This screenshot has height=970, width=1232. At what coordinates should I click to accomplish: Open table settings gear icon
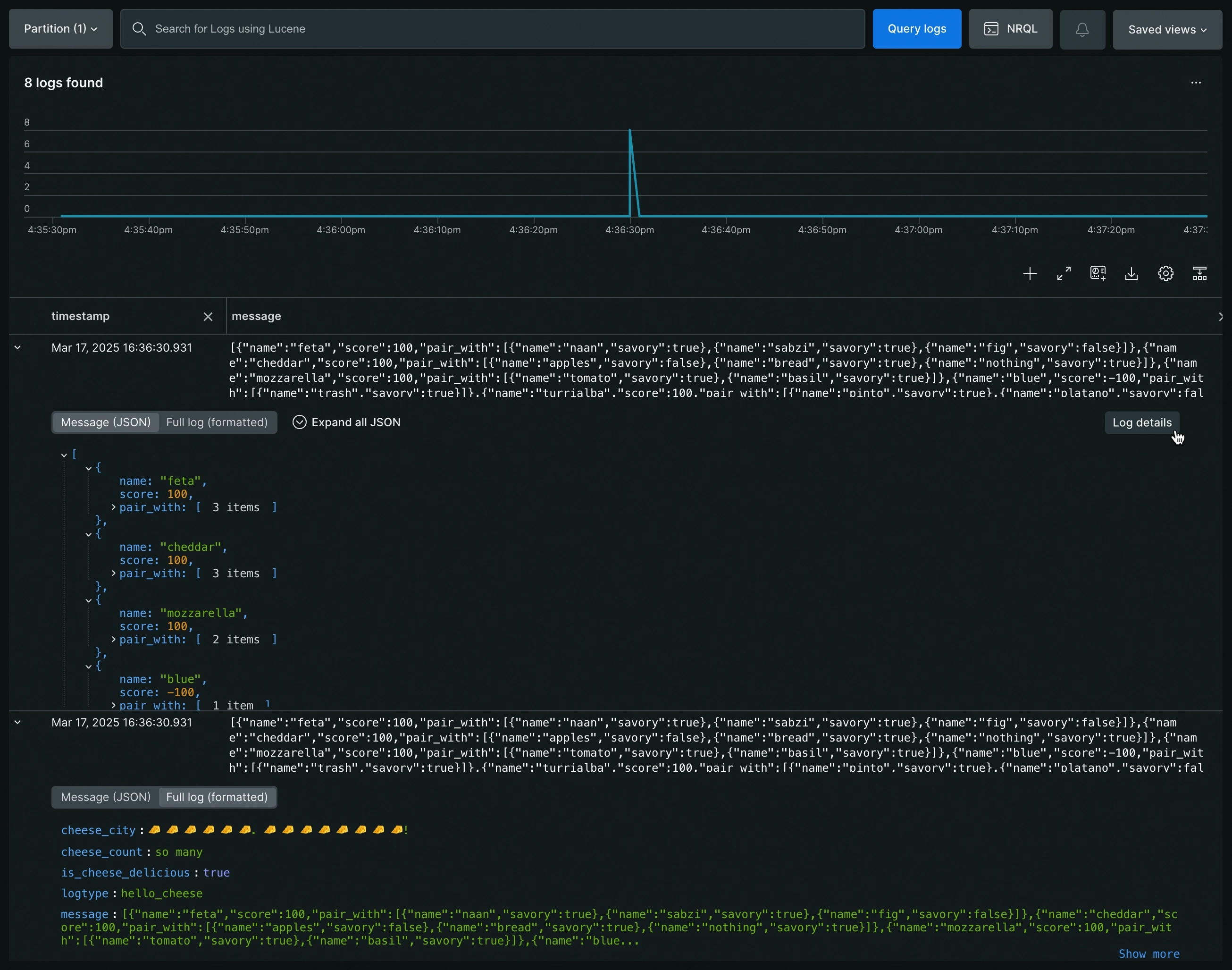[x=1165, y=274]
